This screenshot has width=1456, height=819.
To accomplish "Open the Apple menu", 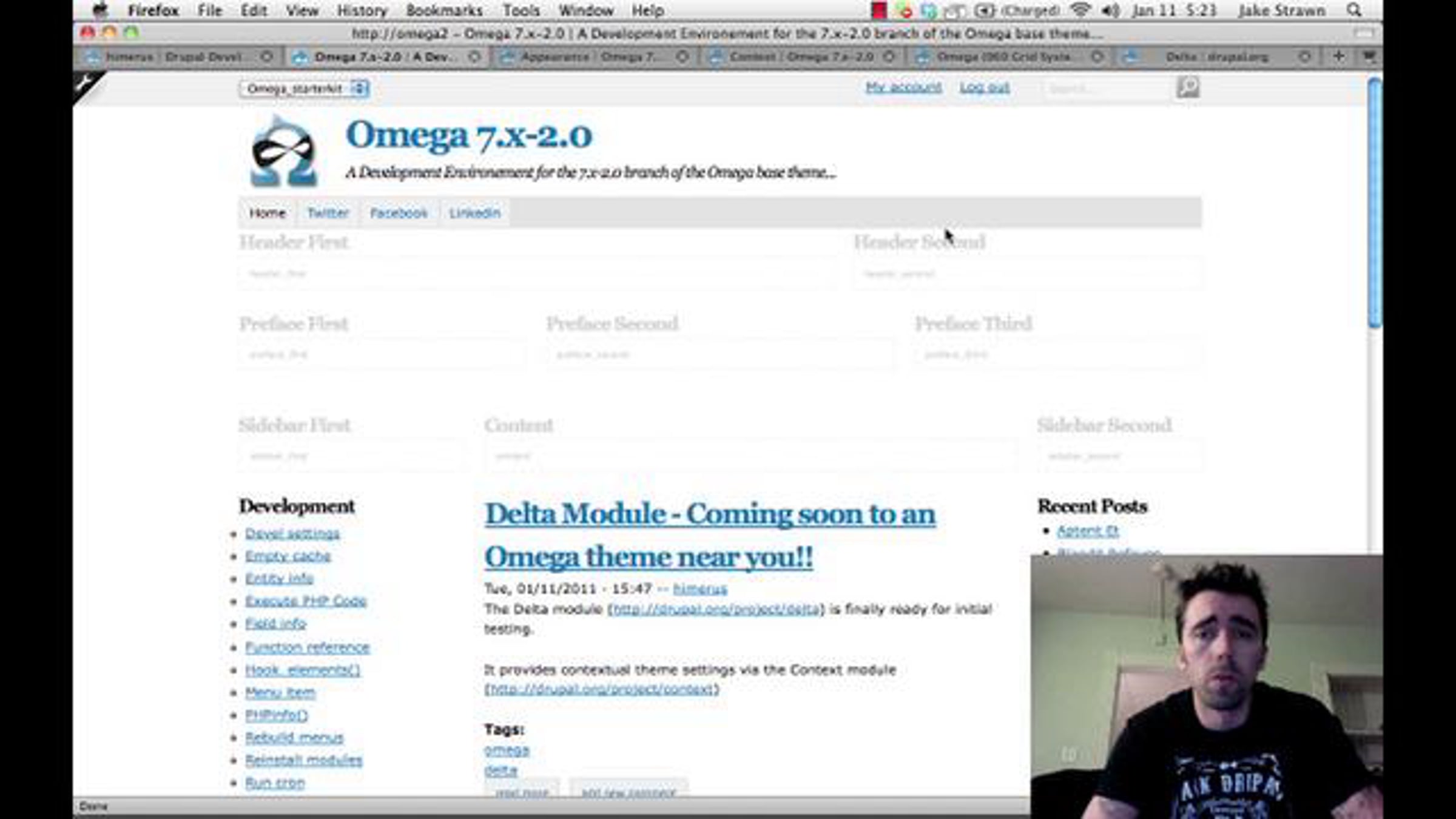I will [100, 10].
